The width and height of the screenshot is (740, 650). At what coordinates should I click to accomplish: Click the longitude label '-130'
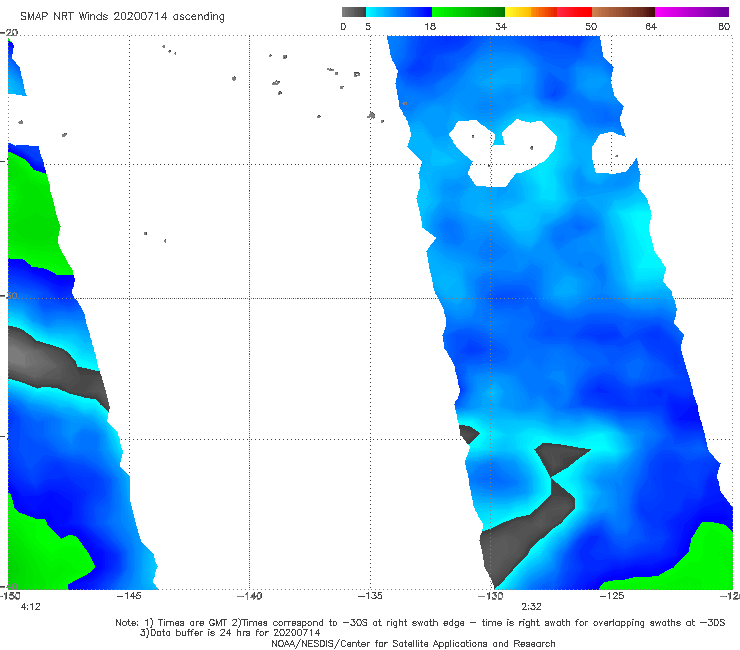click(491, 596)
